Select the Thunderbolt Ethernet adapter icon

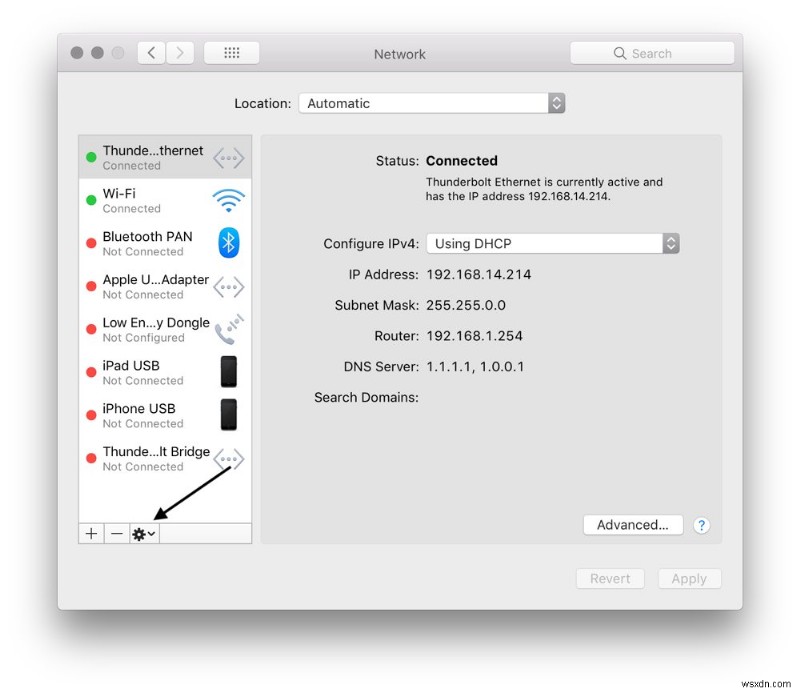tap(228, 156)
